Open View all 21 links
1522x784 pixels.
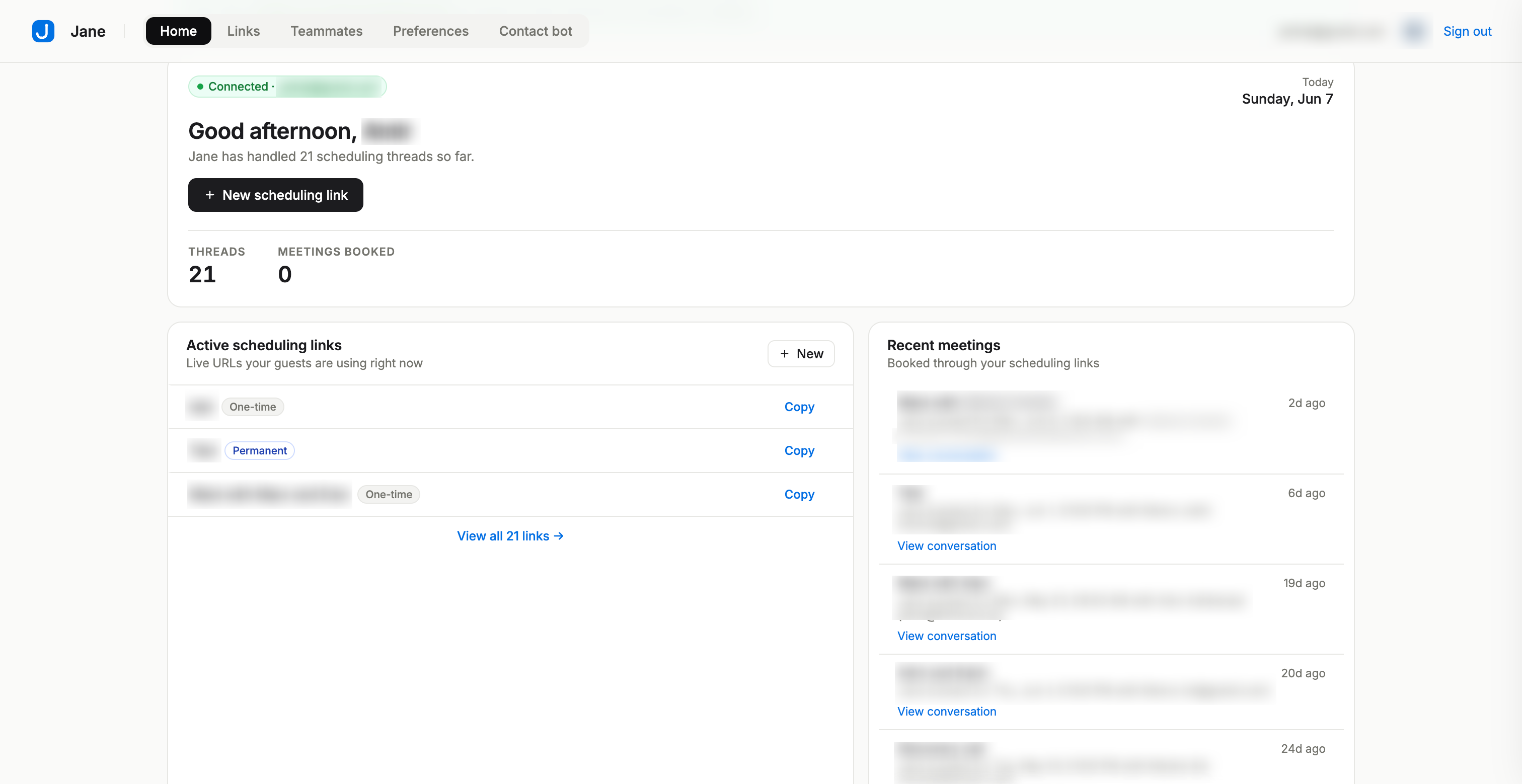(x=510, y=536)
